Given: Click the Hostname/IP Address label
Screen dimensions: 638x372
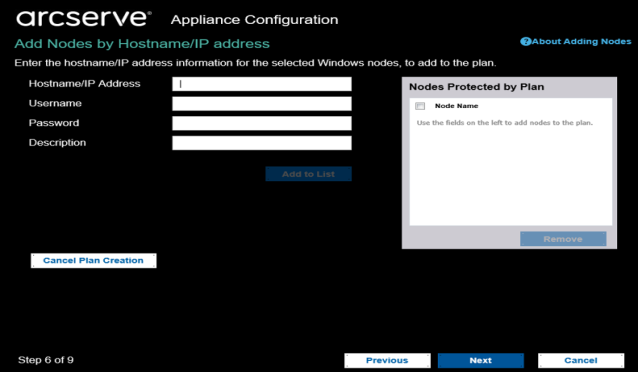Looking at the screenshot, I should pos(84,83).
